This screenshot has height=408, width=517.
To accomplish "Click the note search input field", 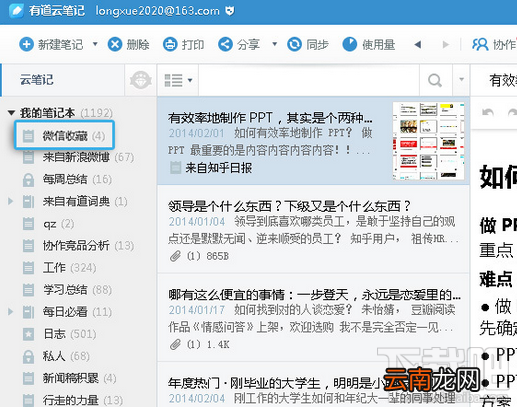I will coord(309,80).
